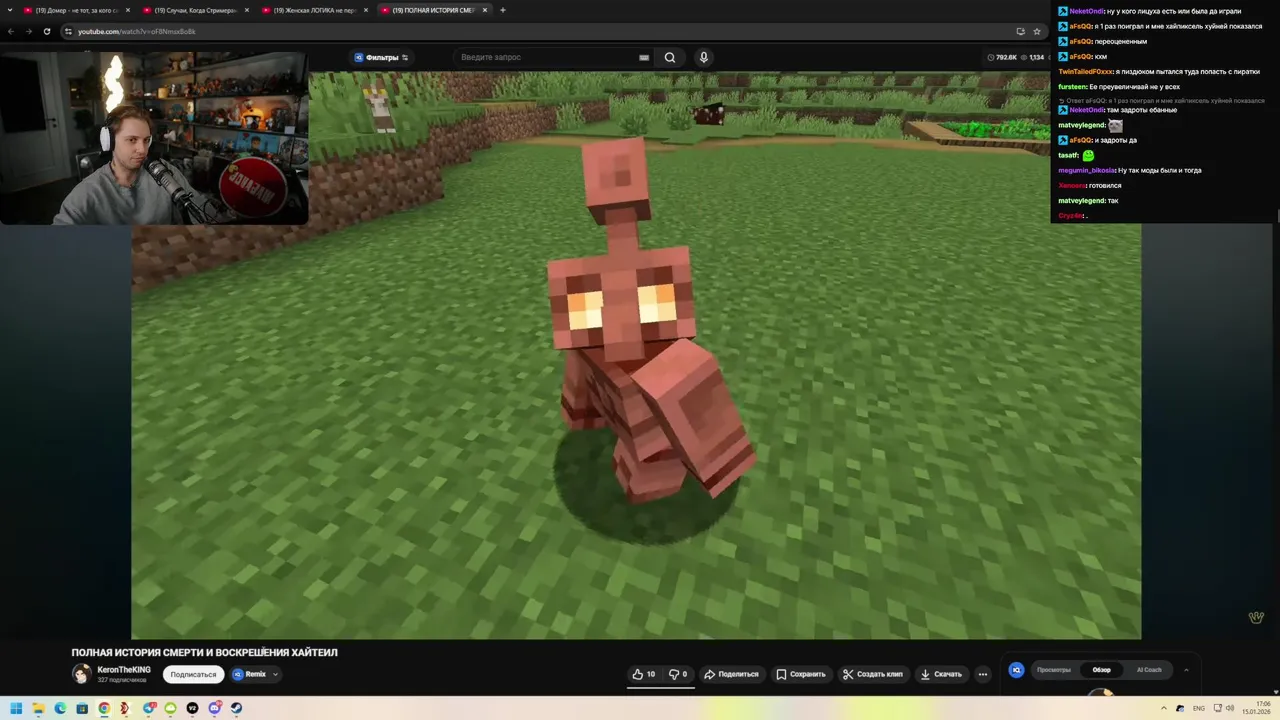Screen dimensions: 1280x720
Task: Click the 792.6K views stat
Action: (1001, 57)
